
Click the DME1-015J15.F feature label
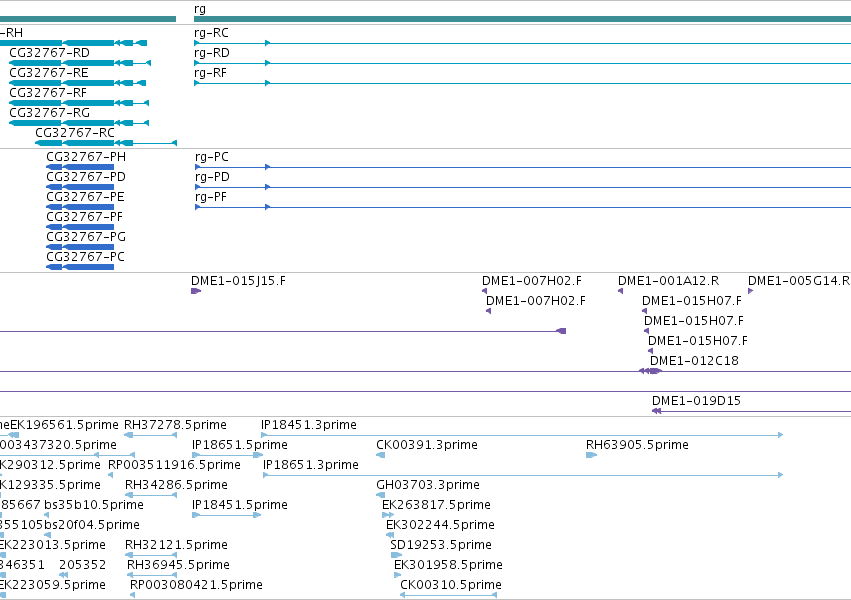coord(238,281)
